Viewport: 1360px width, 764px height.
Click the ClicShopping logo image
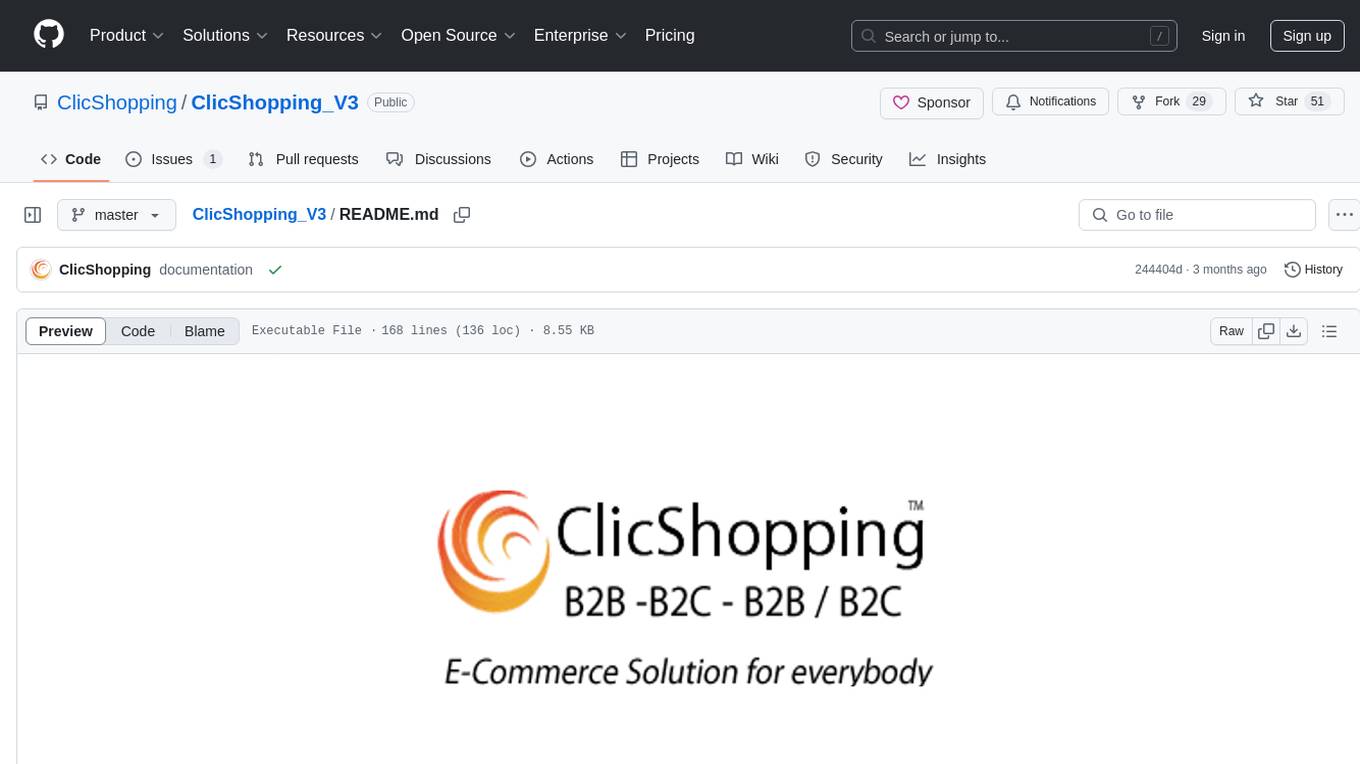click(x=688, y=587)
